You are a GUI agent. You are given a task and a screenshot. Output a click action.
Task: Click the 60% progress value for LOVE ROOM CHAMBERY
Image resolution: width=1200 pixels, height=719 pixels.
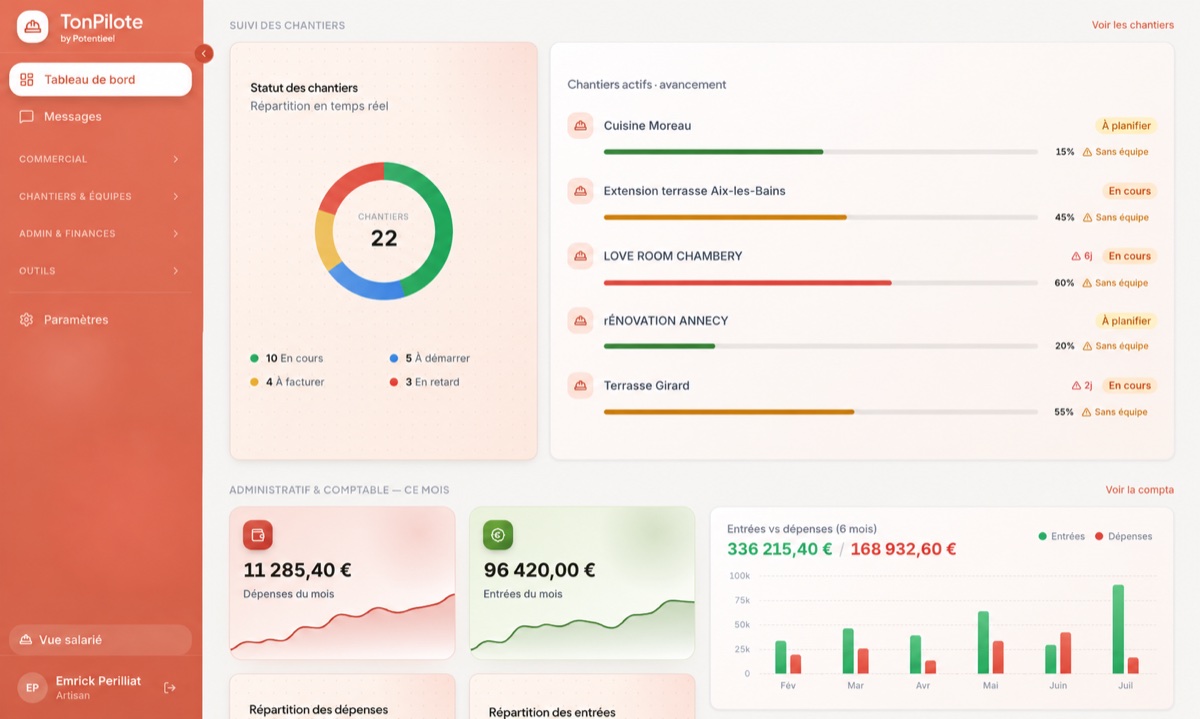[1064, 283]
